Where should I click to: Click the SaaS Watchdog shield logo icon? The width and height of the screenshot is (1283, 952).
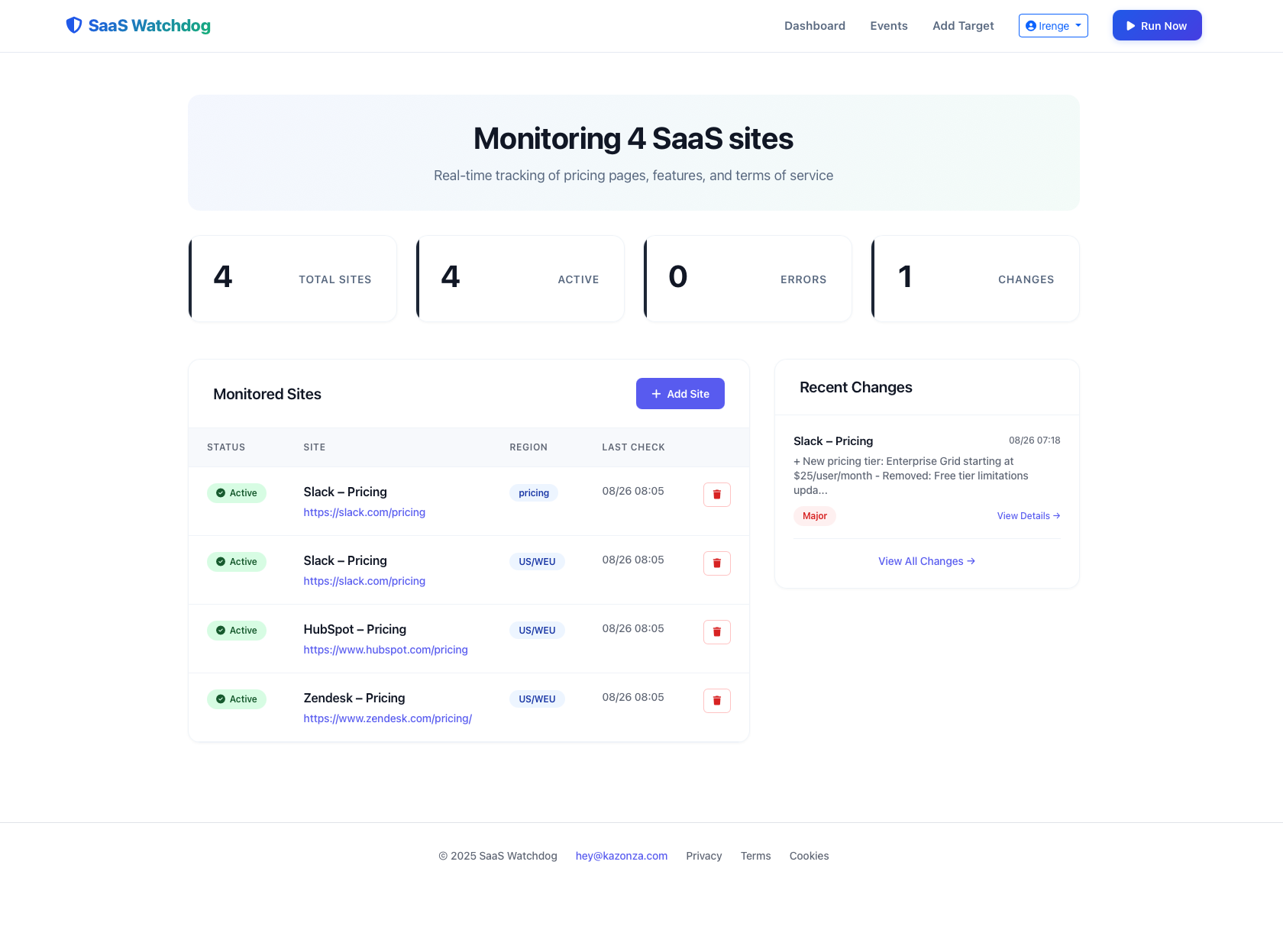tap(74, 26)
